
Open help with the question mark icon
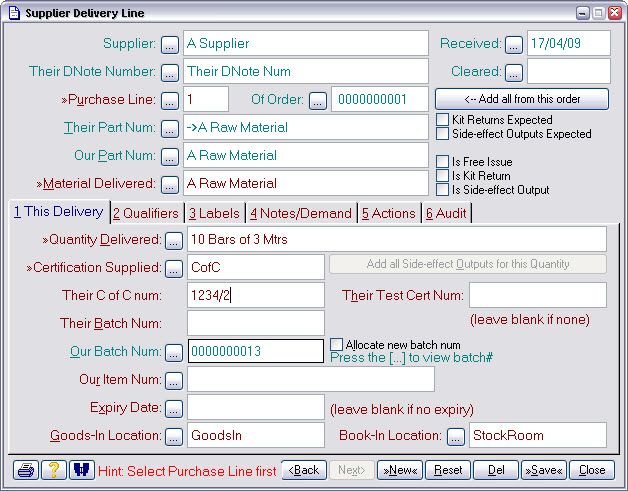pyautogui.click(x=52, y=470)
